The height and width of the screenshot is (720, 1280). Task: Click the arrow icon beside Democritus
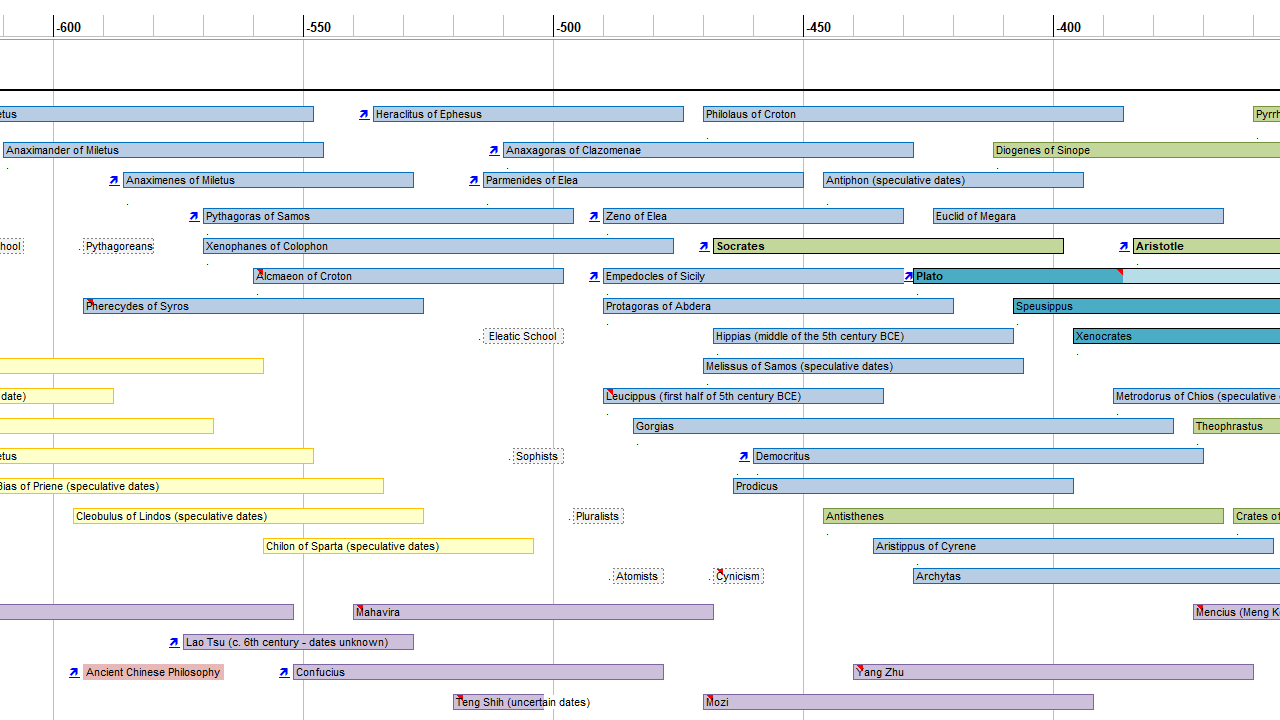tap(744, 457)
